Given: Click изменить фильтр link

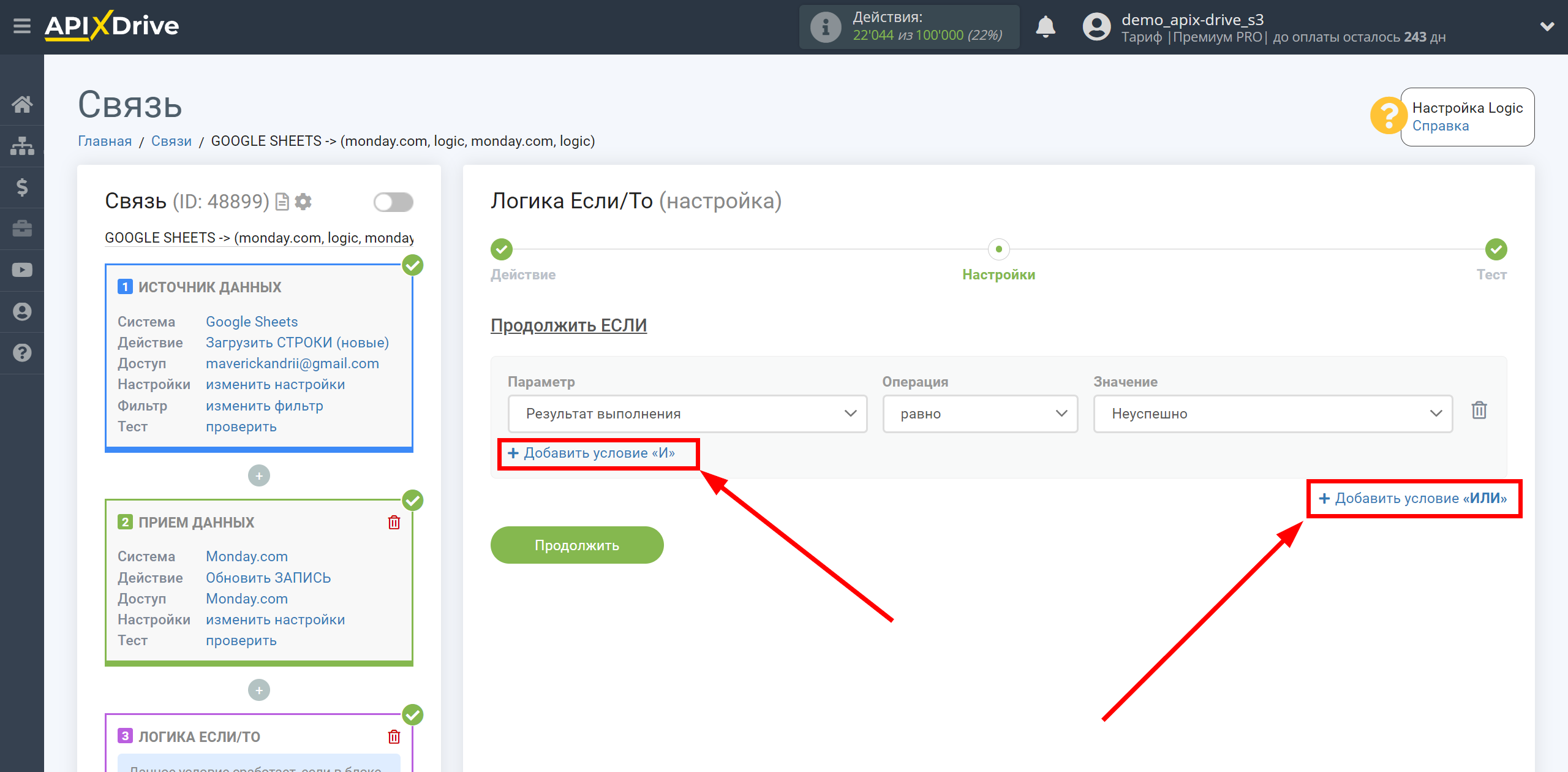Looking at the screenshot, I should point(264,406).
